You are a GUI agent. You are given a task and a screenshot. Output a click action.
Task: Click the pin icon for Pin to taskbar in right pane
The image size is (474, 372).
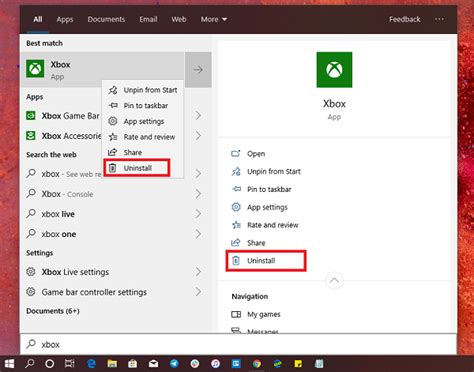(x=236, y=189)
